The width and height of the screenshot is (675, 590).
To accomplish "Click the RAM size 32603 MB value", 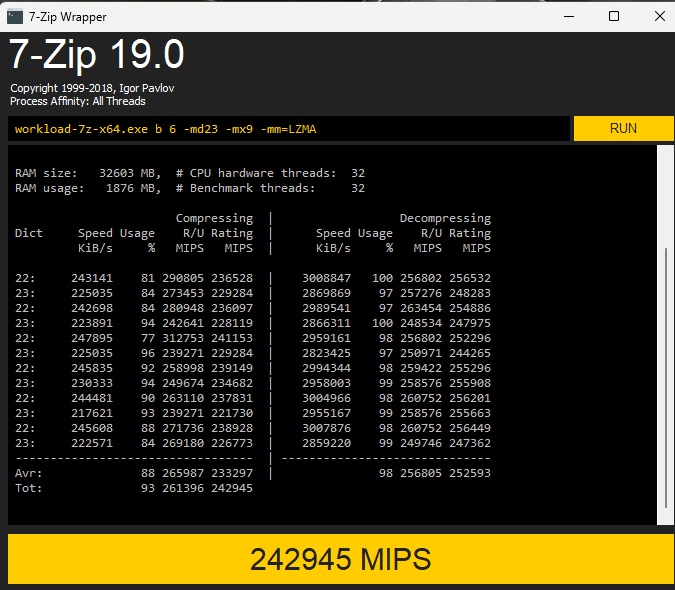I will 130,173.
